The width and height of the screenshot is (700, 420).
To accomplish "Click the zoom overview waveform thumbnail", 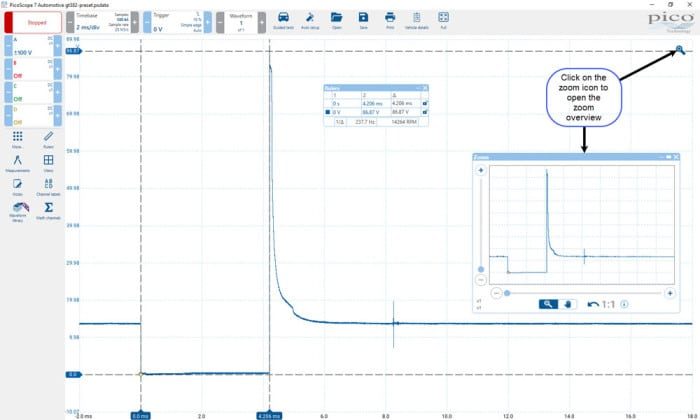I will pos(582,225).
